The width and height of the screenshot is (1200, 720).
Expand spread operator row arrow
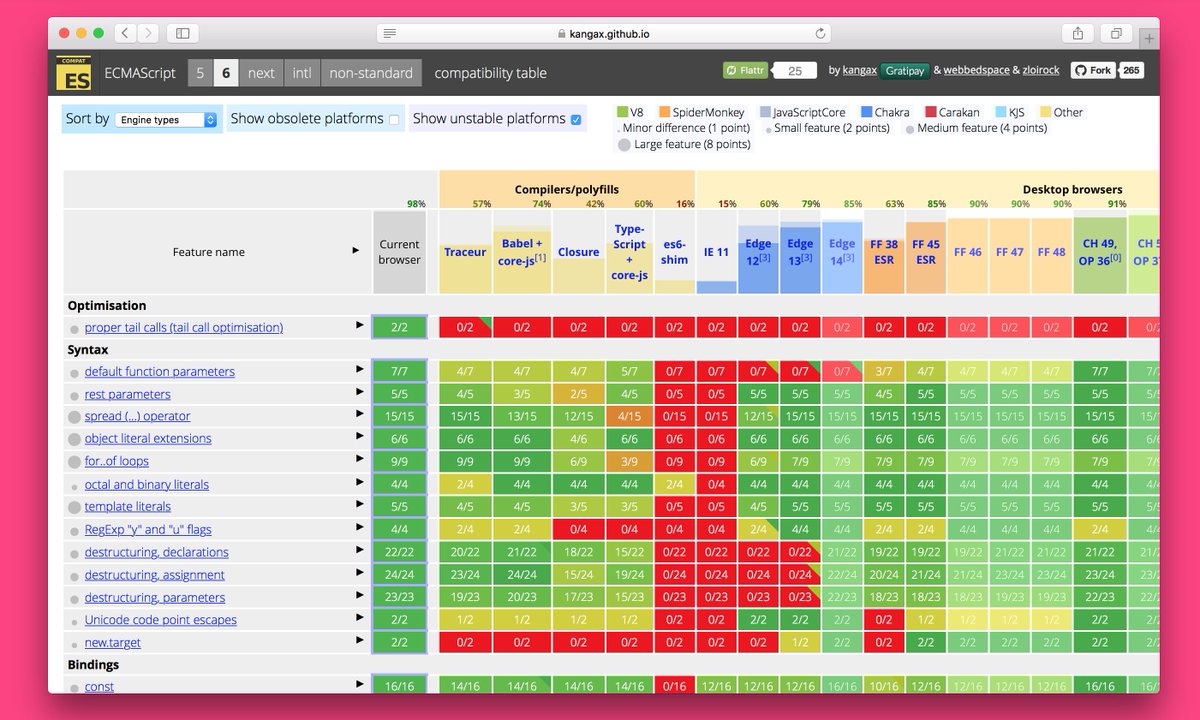tap(360, 414)
